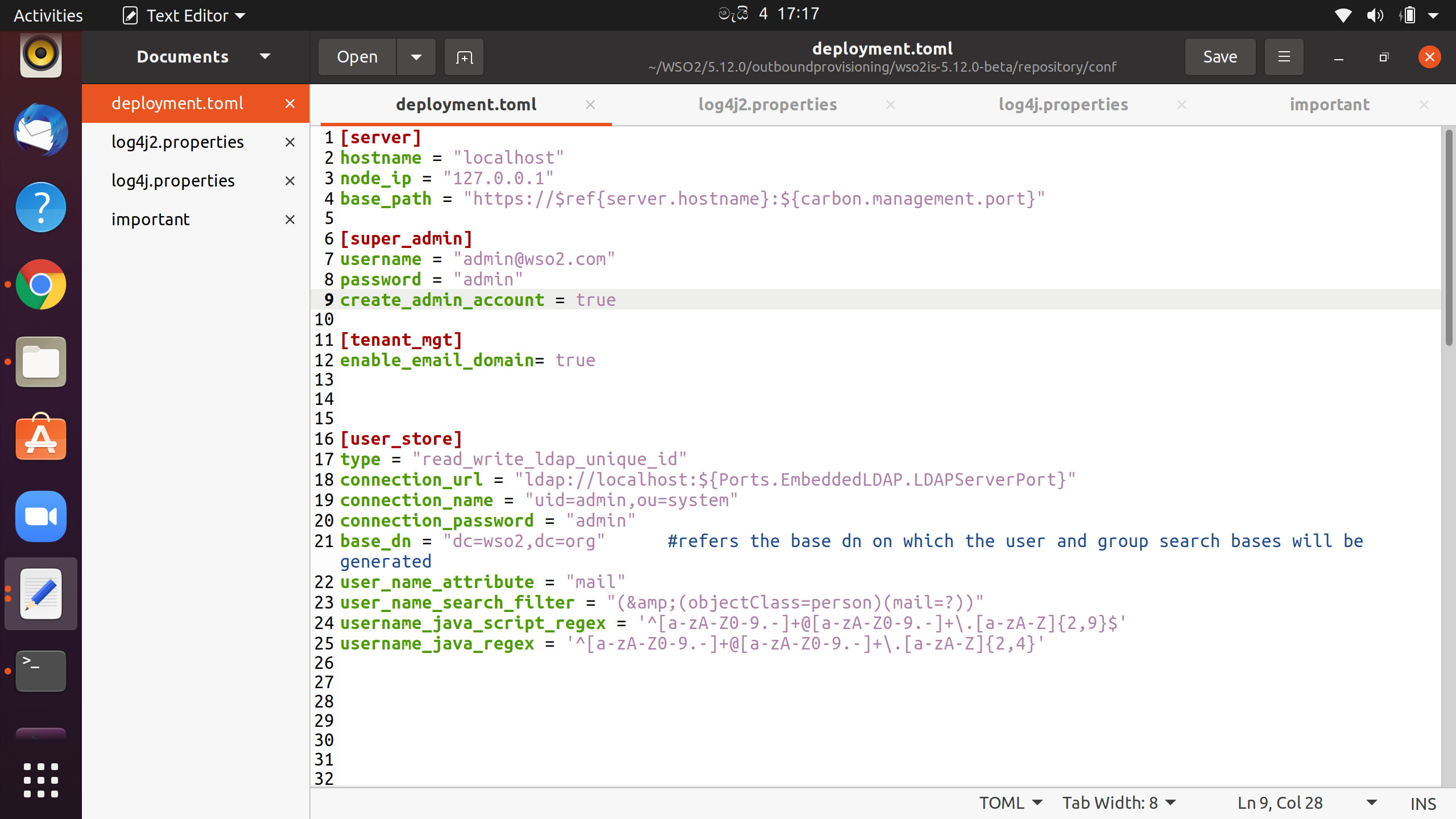Open the Zoom video app
Viewport: 1456px width, 819px height.
[40, 516]
